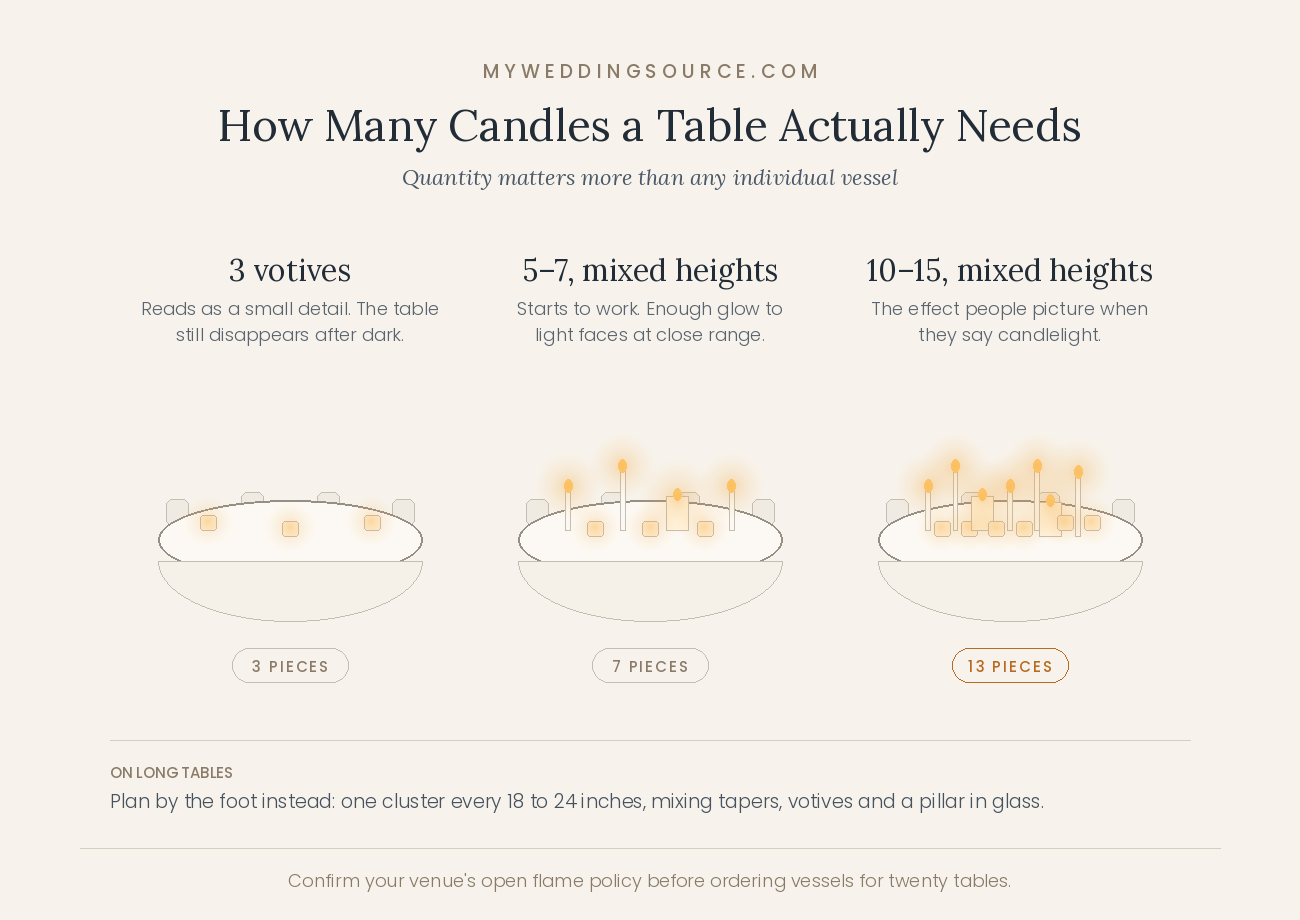Click the rightmost tall taper on the 13-piece table
The image size is (1300, 920).
click(x=1078, y=501)
